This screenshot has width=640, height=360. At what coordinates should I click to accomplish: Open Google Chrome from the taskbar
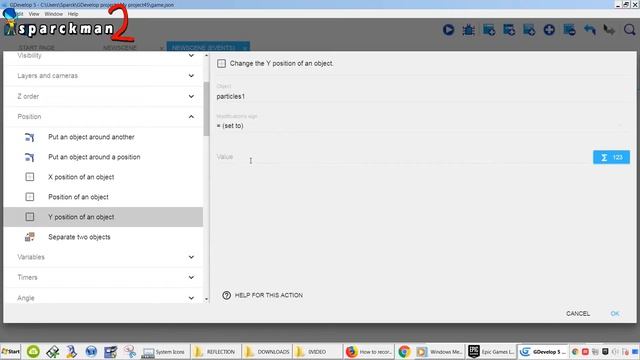(x=404, y=351)
